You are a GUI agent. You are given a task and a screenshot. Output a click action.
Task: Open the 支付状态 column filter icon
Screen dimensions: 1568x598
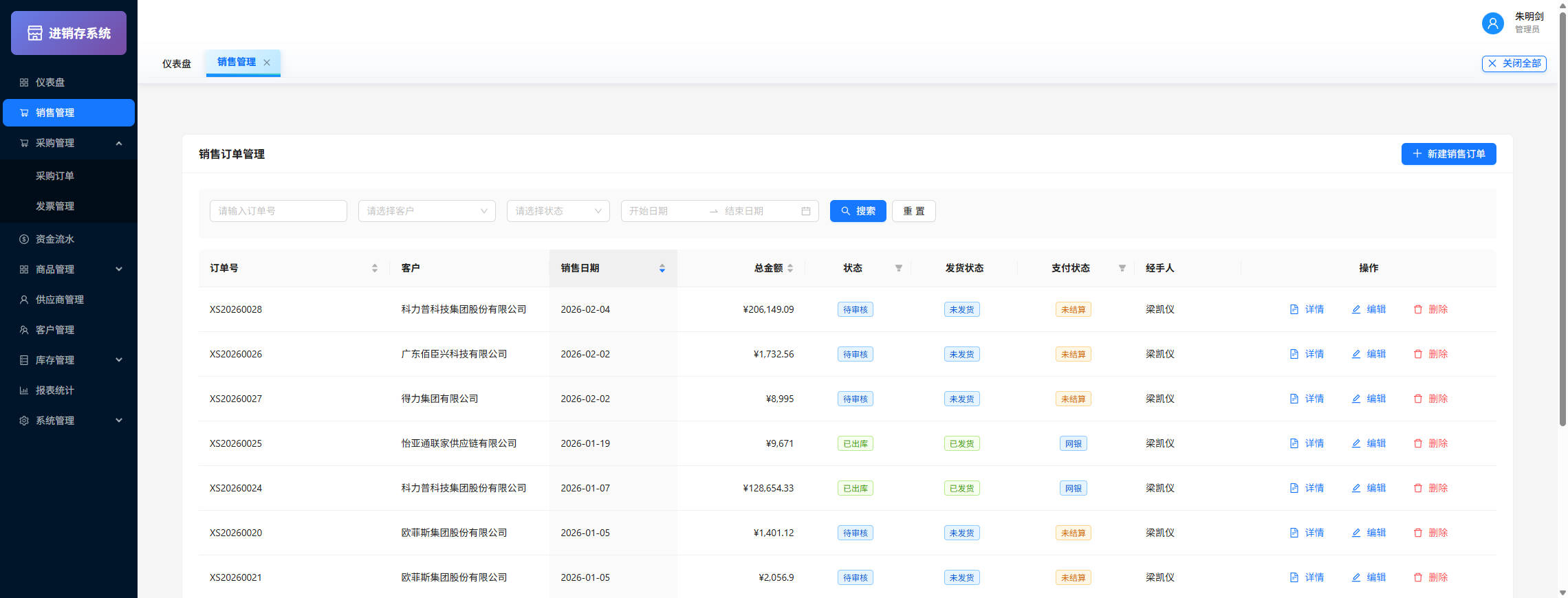(1122, 268)
